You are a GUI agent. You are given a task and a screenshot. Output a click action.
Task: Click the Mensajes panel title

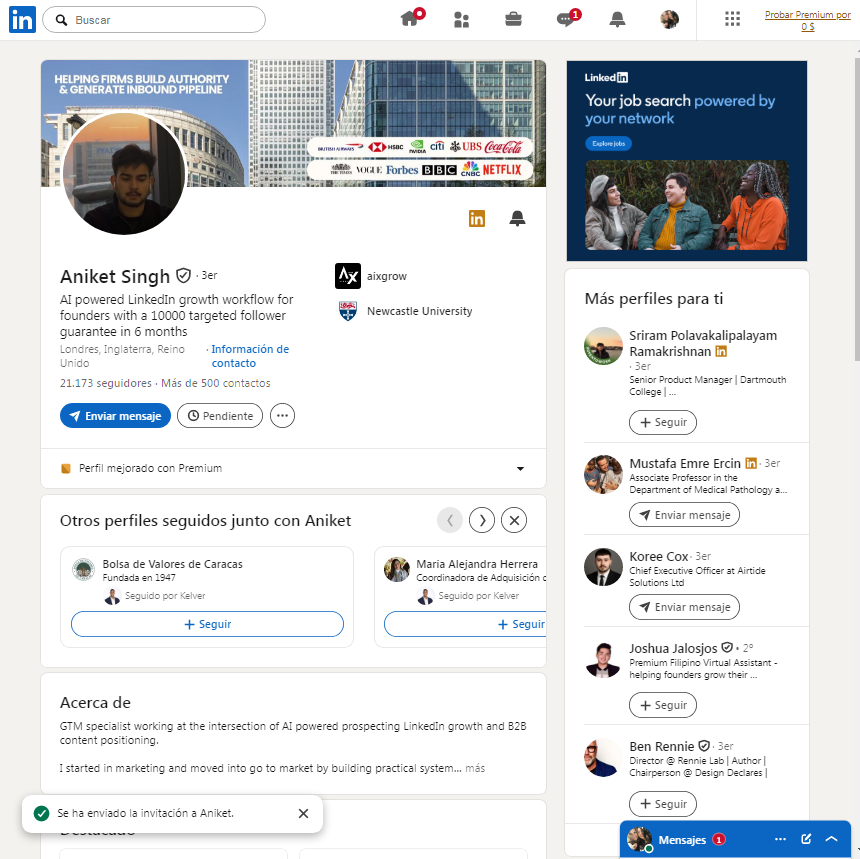(682, 840)
